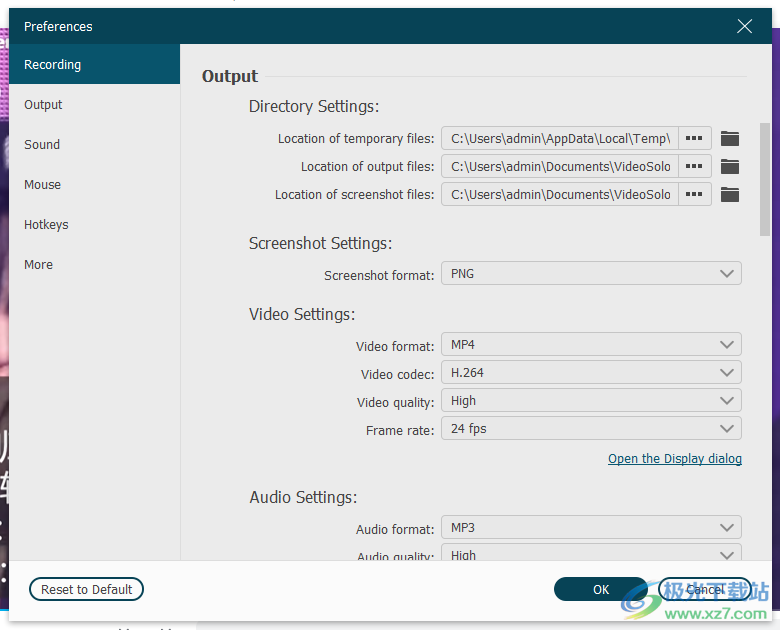This screenshot has height=630, width=780.
Task: Browse for output files location (three dots)
Action: click(x=694, y=166)
